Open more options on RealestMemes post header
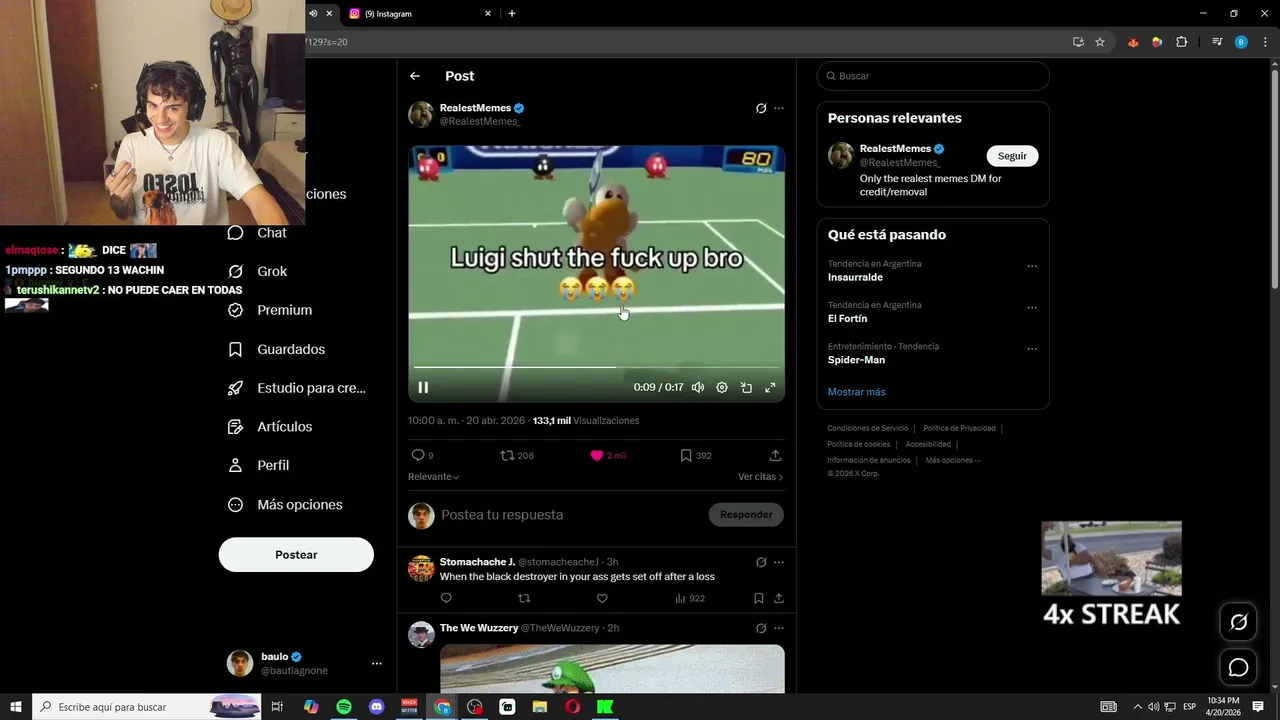The width and height of the screenshot is (1280, 720). click(779, 108)
